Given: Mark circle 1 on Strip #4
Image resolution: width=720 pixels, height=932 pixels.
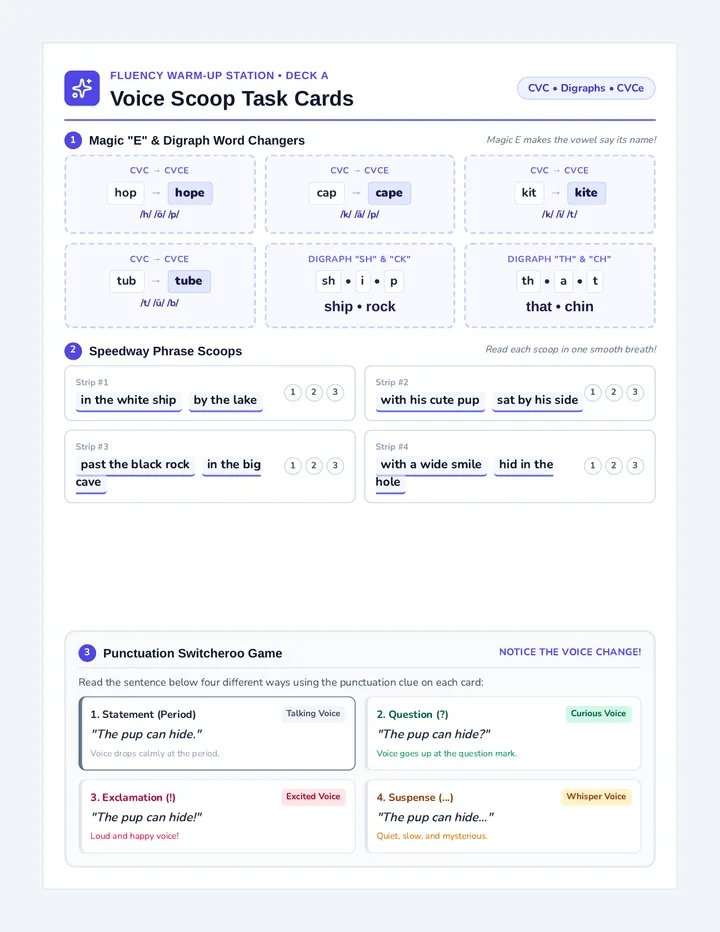Looking at the screenshot, I should tap(592, 465).
